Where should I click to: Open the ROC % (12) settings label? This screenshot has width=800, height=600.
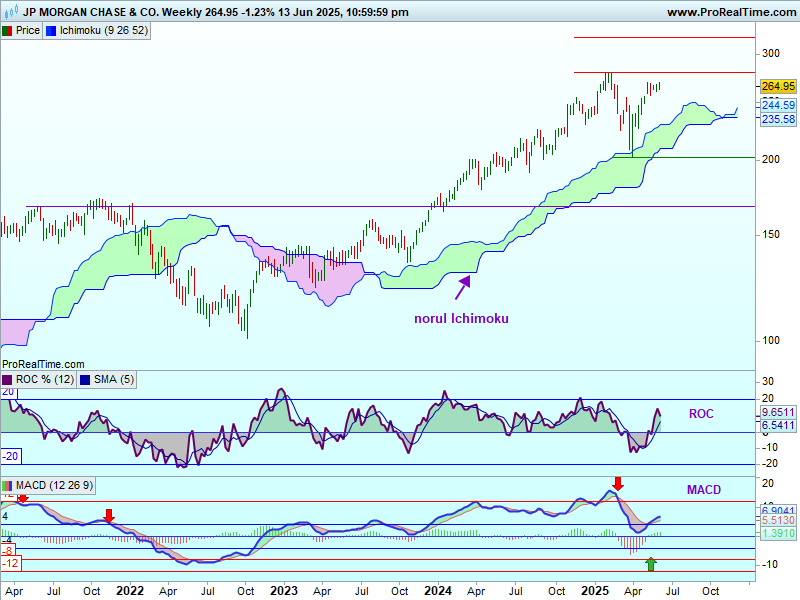pos(44,380)
